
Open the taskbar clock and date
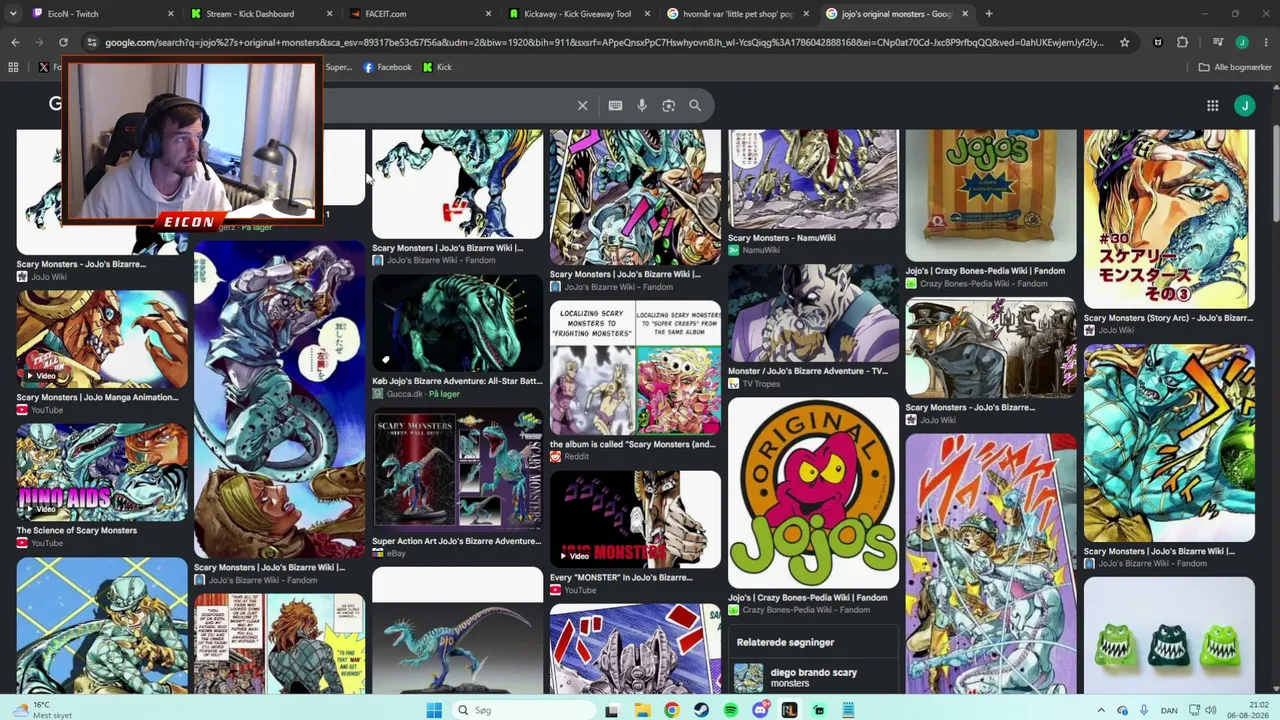tap(1250, 710)
